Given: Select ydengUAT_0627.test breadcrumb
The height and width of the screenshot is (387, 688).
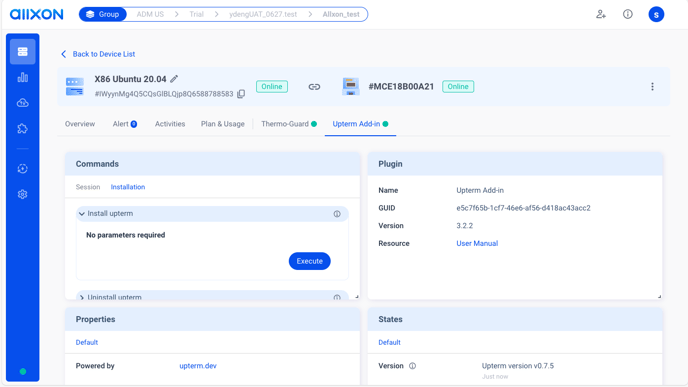Looking at the screenshot, I should [263, 14].
